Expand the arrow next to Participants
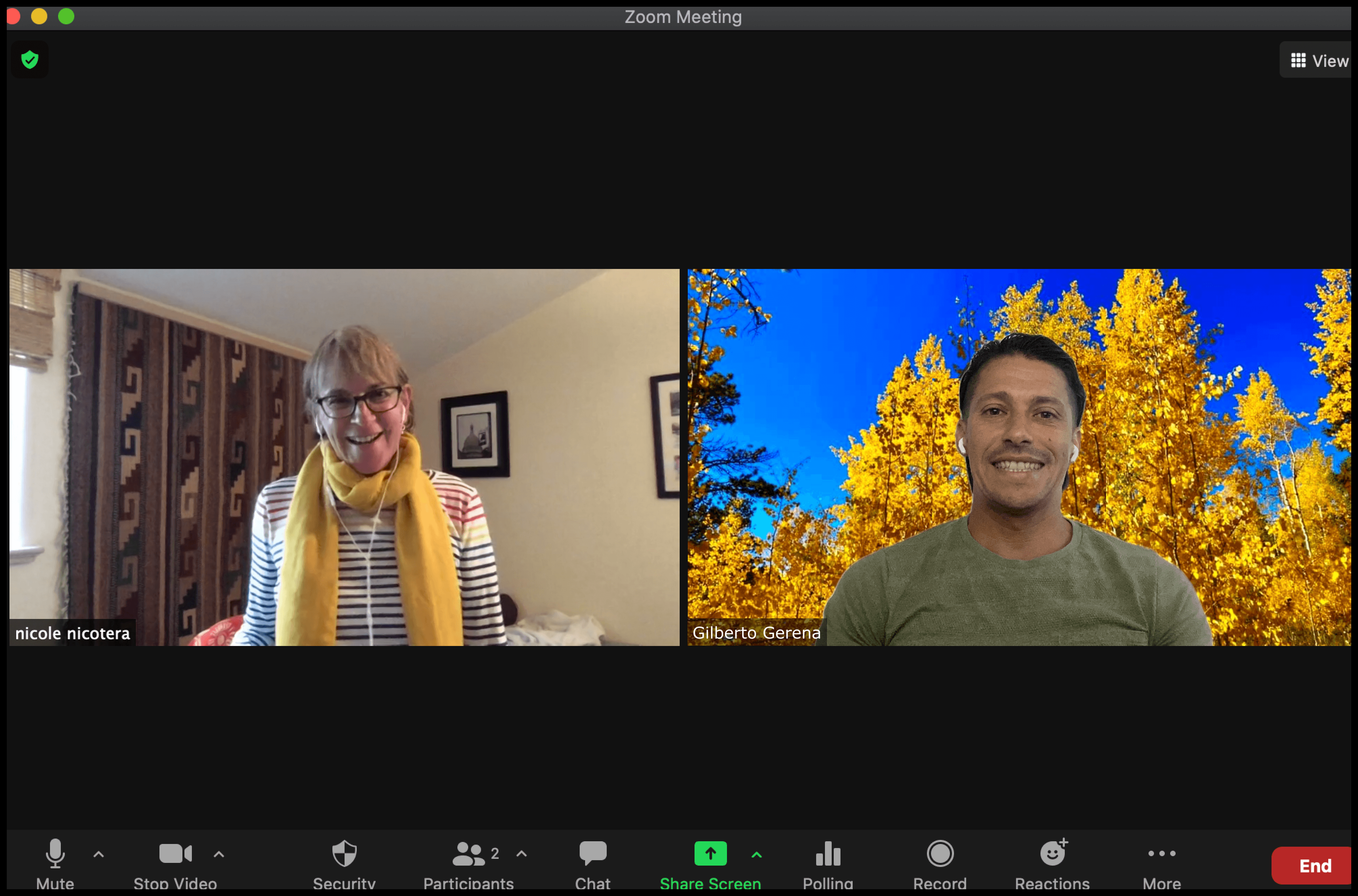 coord(522,854)
